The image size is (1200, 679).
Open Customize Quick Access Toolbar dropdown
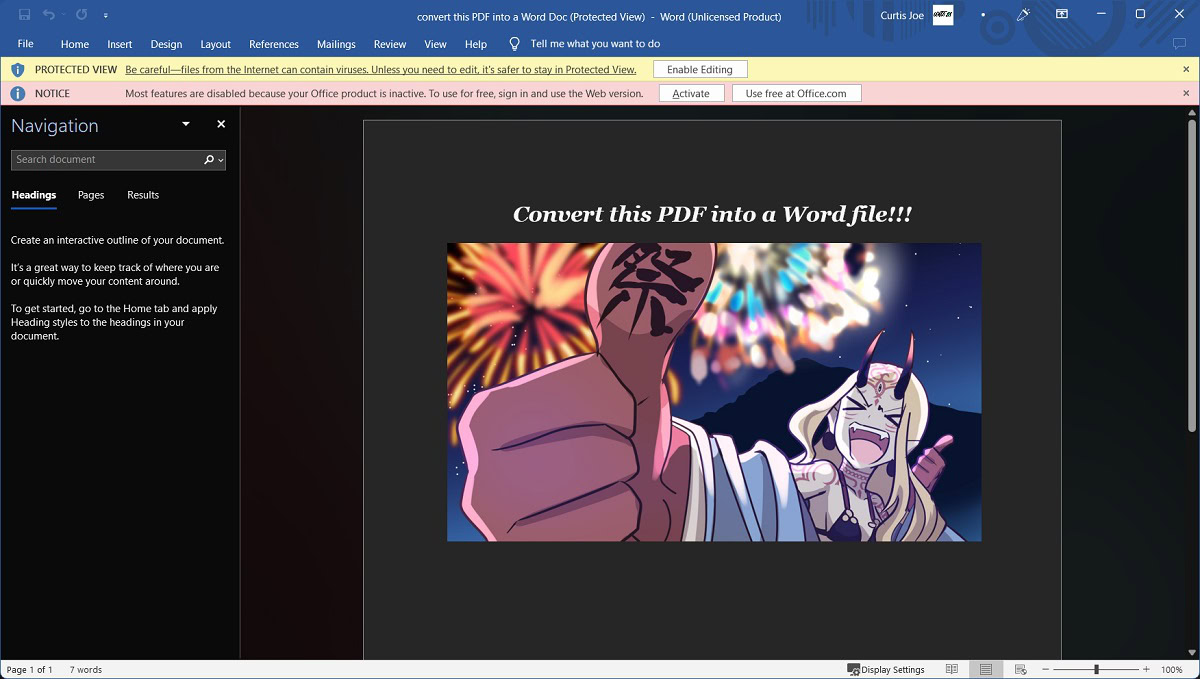[x=106, y=16]
